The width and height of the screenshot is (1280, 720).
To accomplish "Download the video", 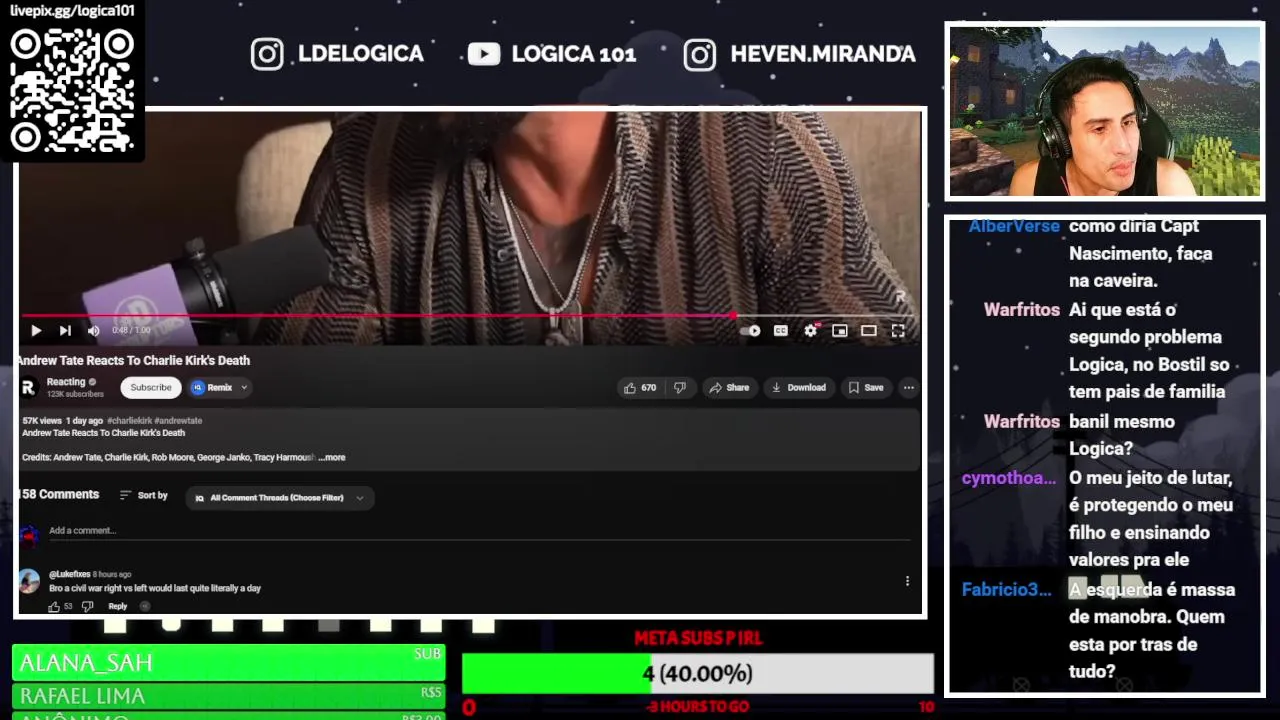I will click(799, 388).
